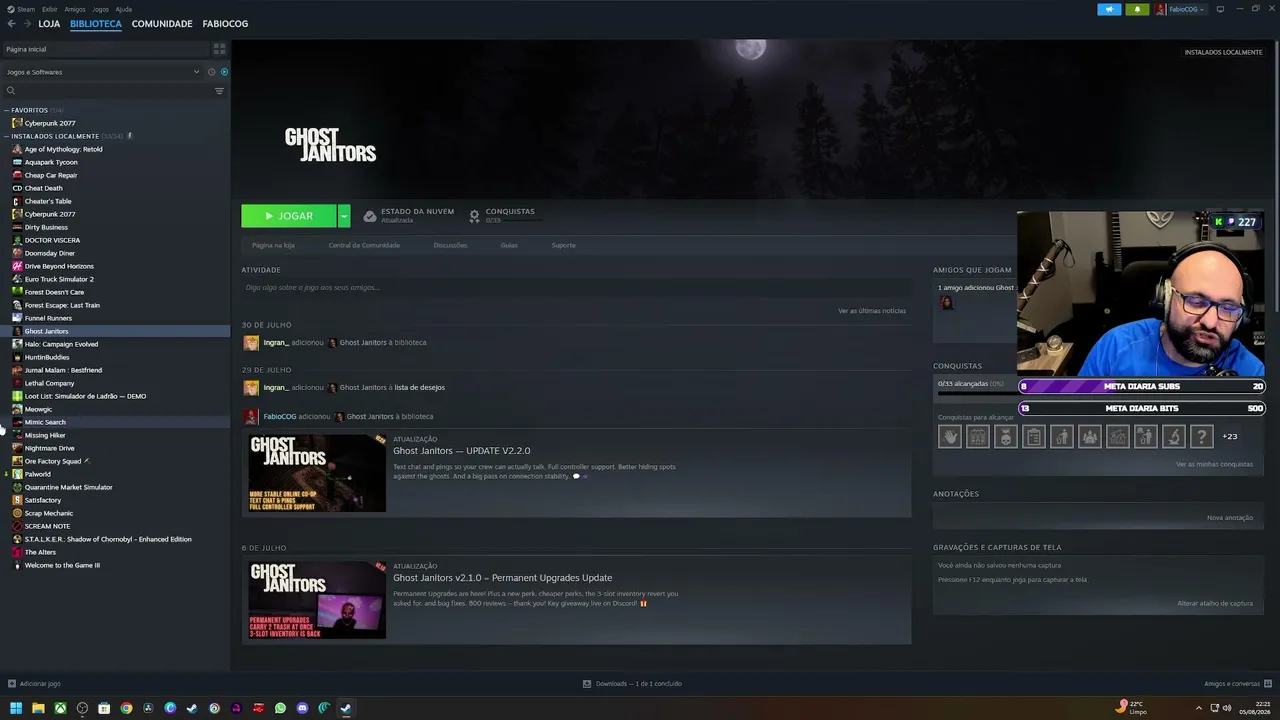Open the announcements megaphone button

tap(1109, 9)
